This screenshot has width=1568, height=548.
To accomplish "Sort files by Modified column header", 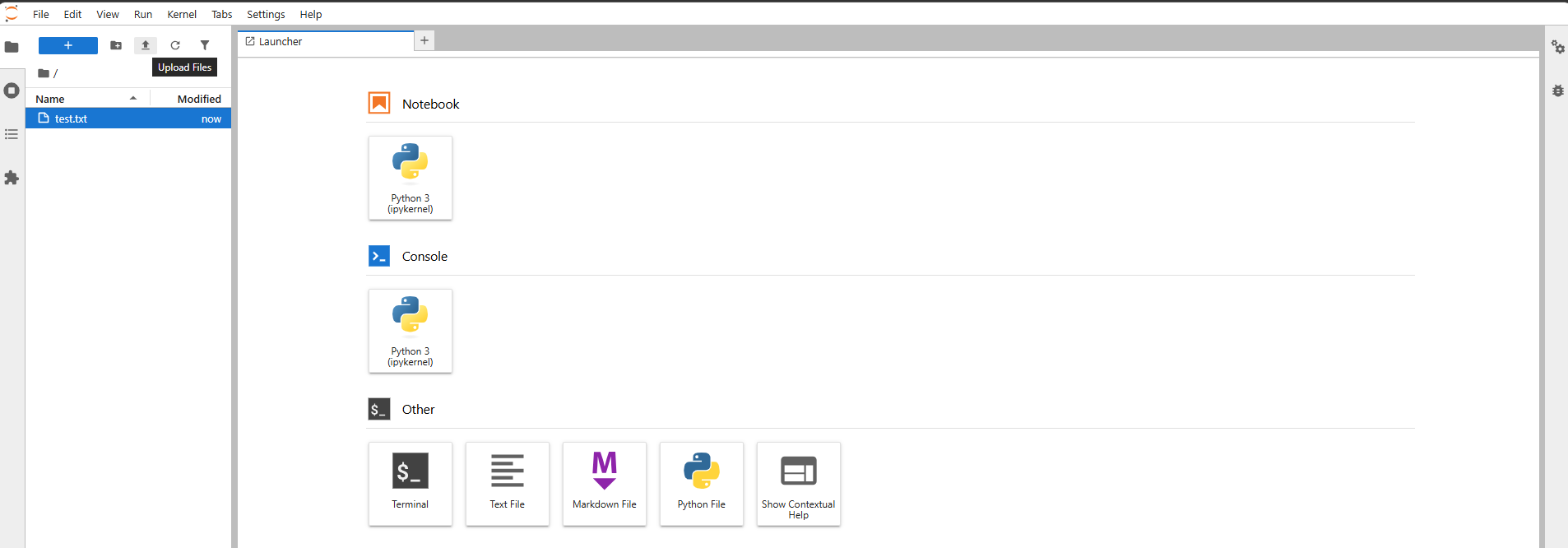I will (191, 99).
